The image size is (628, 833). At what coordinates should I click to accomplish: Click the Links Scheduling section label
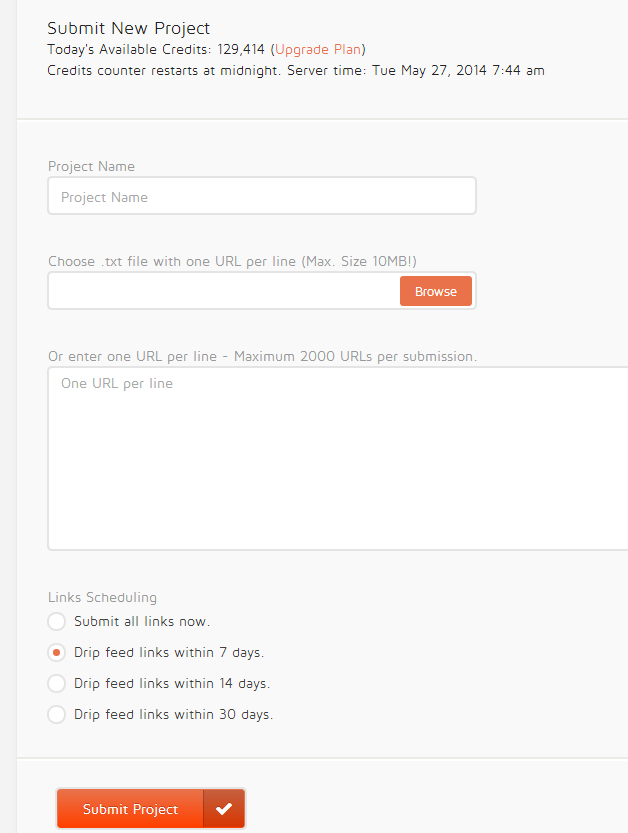pos(102,598)
